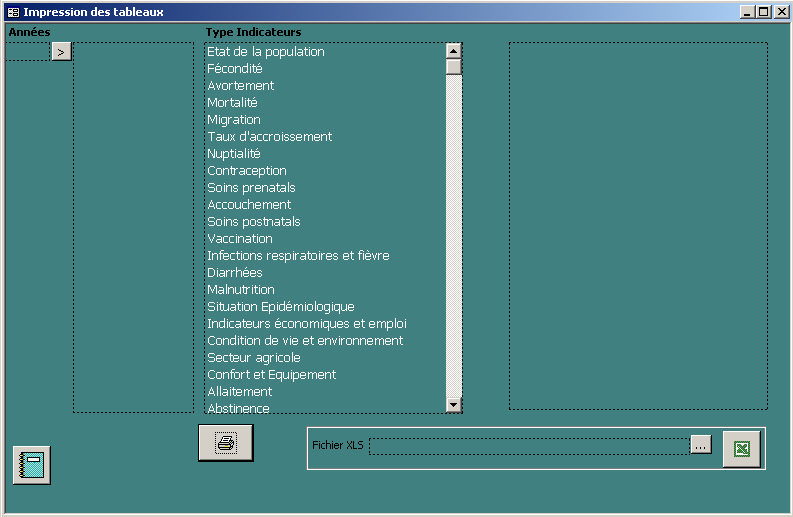793x517 pixels.
Task: Select 'Situation Epidémiologique' entry
Action: 281,307
